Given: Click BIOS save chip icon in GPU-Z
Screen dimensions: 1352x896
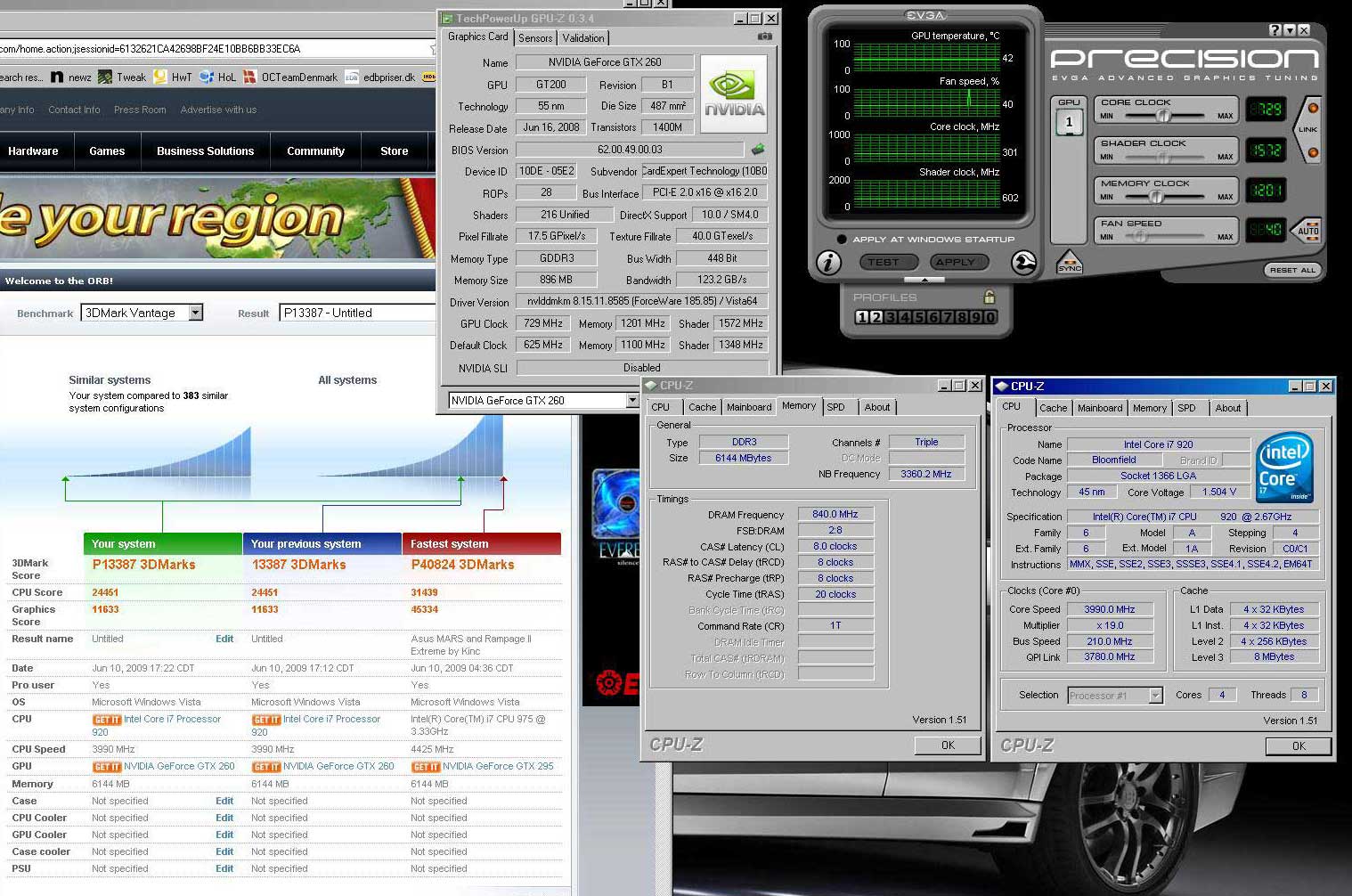Looking at the screenshot, I should pyautogui.click(x=758, y=149).
